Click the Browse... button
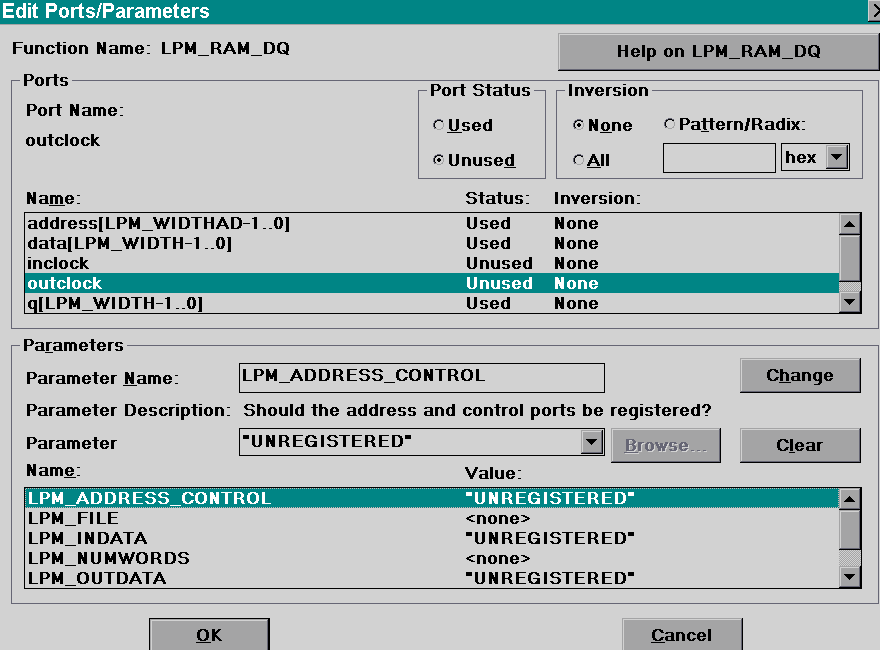The width and height of the screenshot is (880, 650). pyautogui.click(x=666, y=446)
